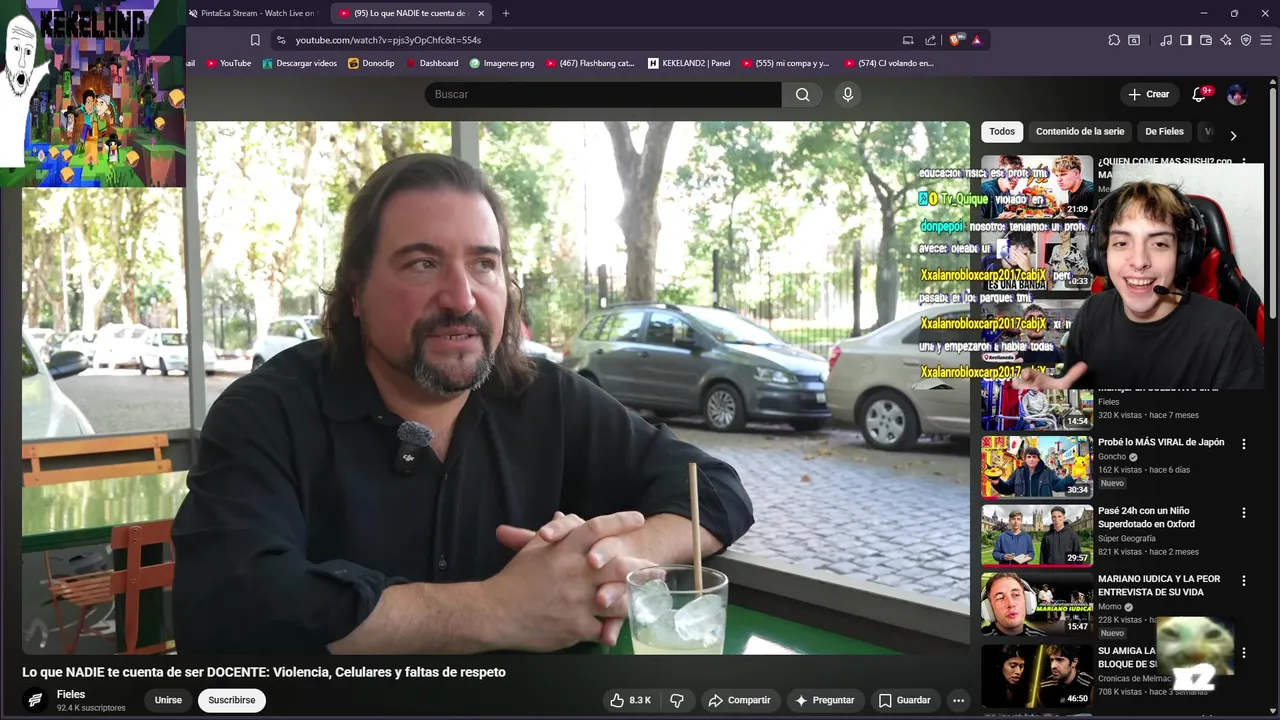Select the 'Todos' filter chip
1280x720 pixels.
[x=1002, y=131]
